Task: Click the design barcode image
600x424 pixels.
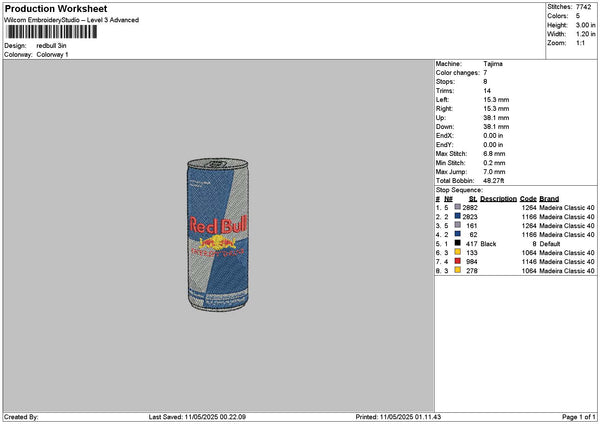Action: (52, 32)
